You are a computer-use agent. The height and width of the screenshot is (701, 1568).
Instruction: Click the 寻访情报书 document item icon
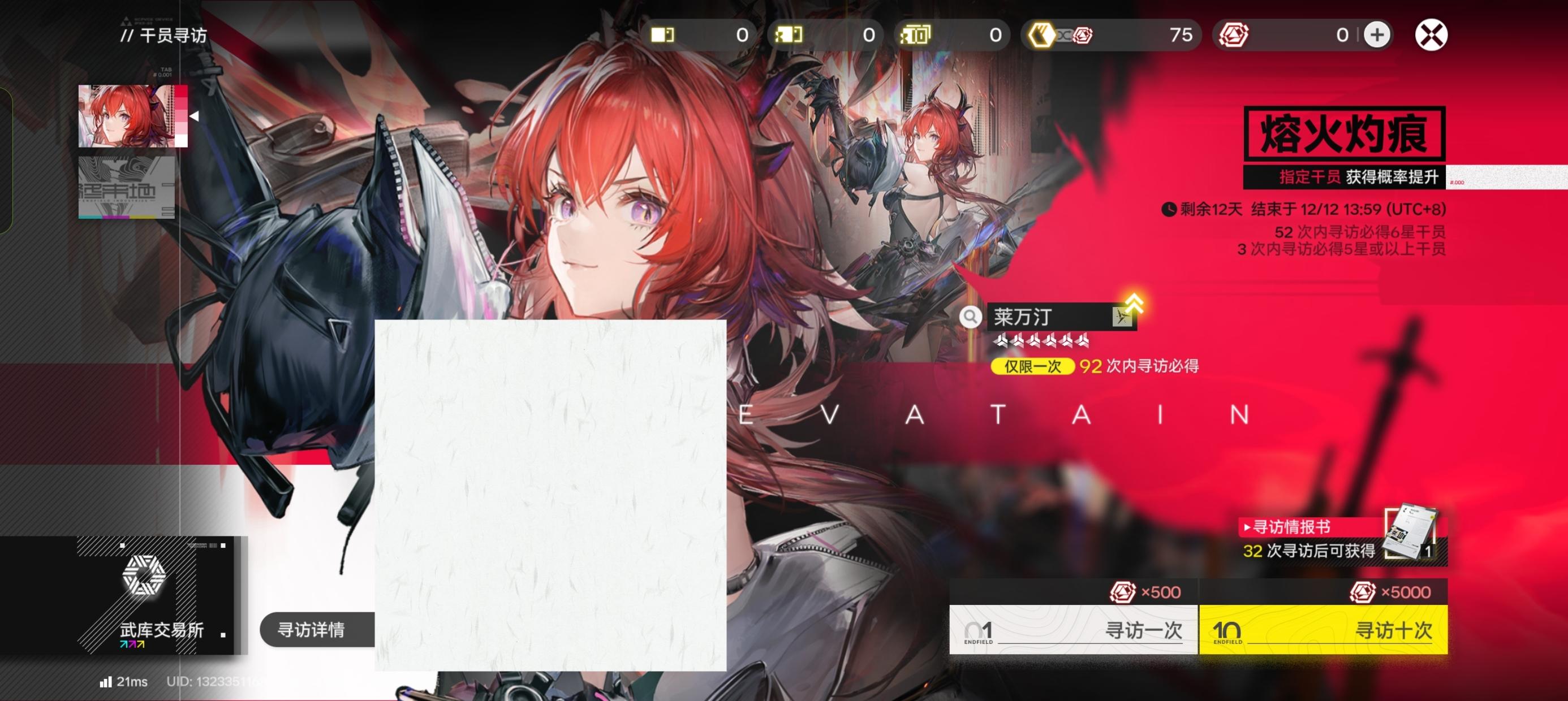point(1410,533)
